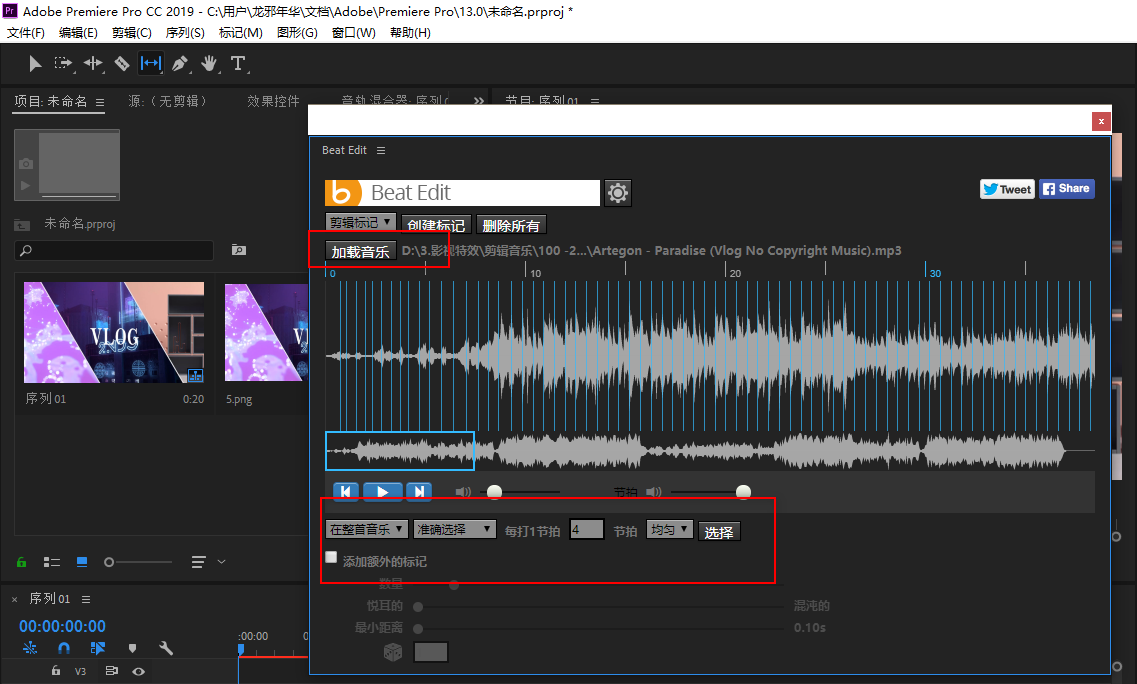Image resolution: width=1137 pixels, height=684 pixels.
Task: Toggle V3 track output eye
Action: point(138,672)
